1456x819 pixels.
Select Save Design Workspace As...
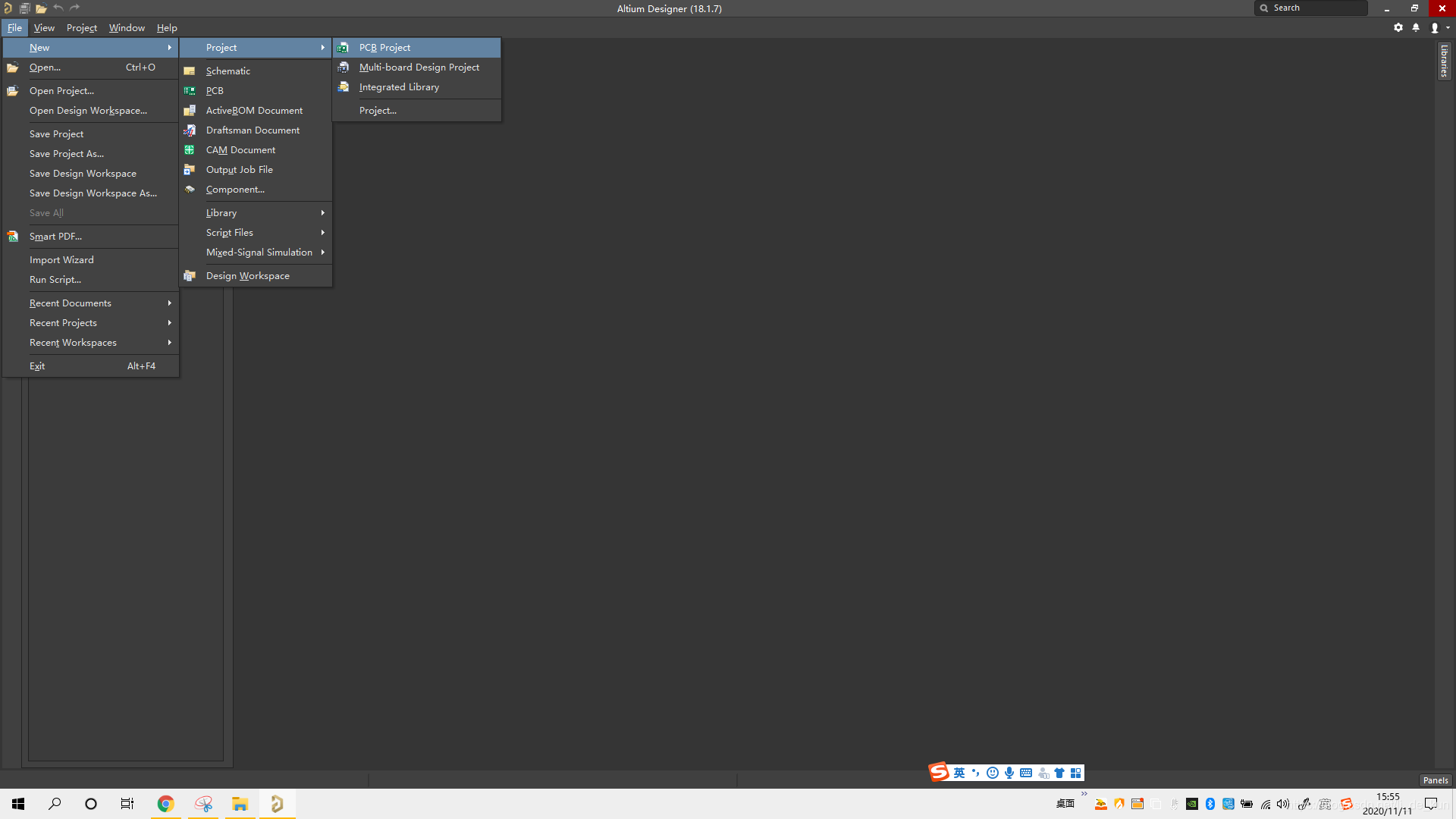[x=91, y=193]
